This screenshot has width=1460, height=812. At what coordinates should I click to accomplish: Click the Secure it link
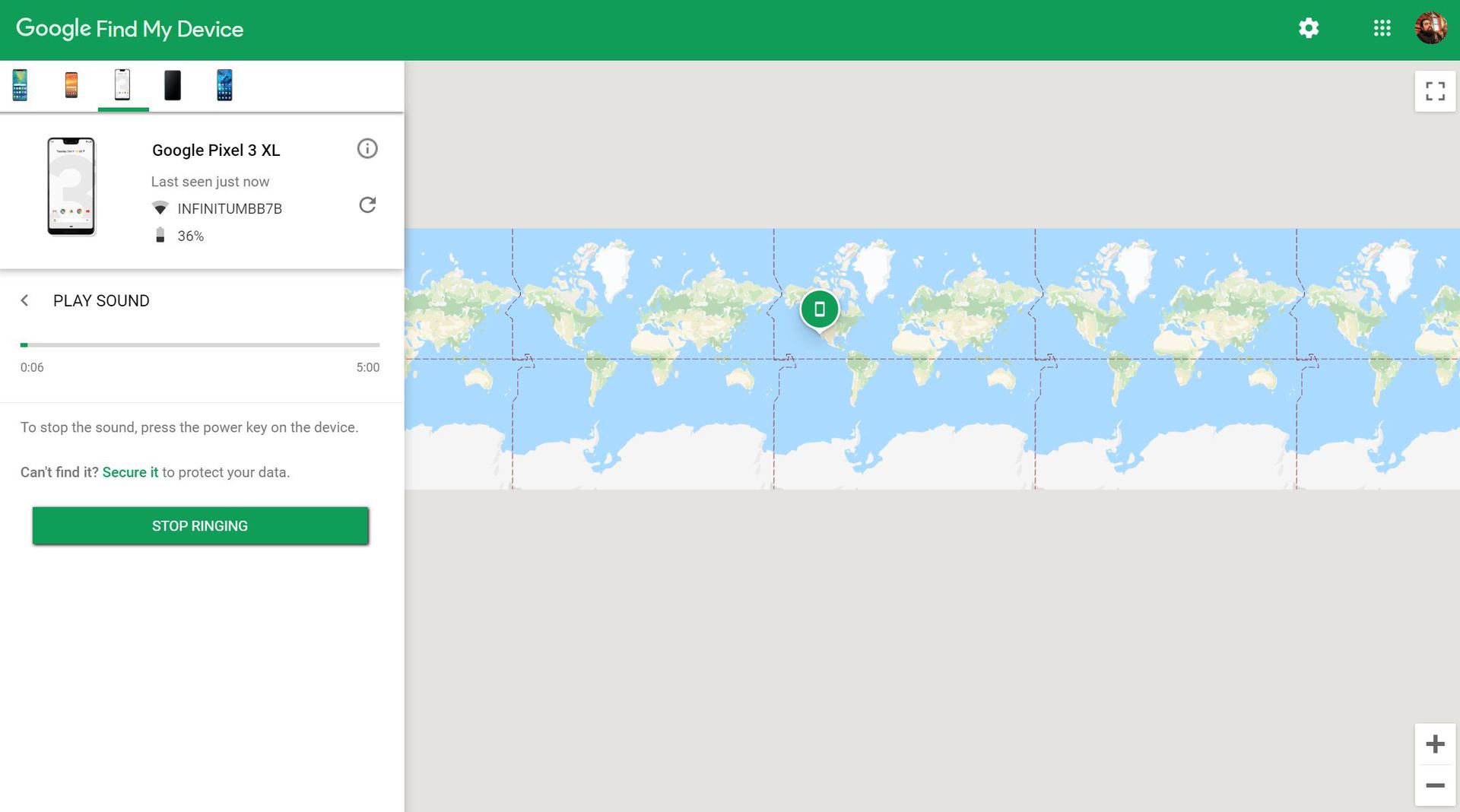131,472
